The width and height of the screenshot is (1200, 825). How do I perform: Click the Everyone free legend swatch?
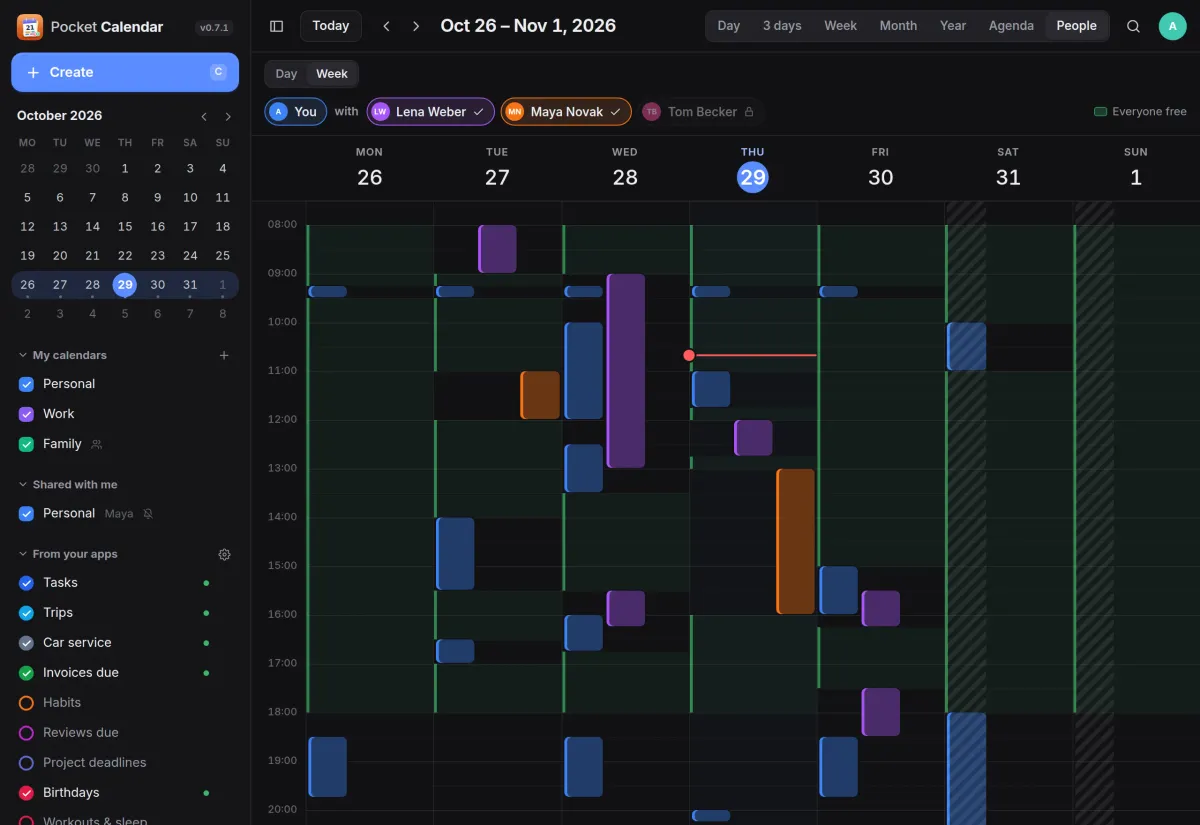pyautogui.click(x=1100, y=112)
